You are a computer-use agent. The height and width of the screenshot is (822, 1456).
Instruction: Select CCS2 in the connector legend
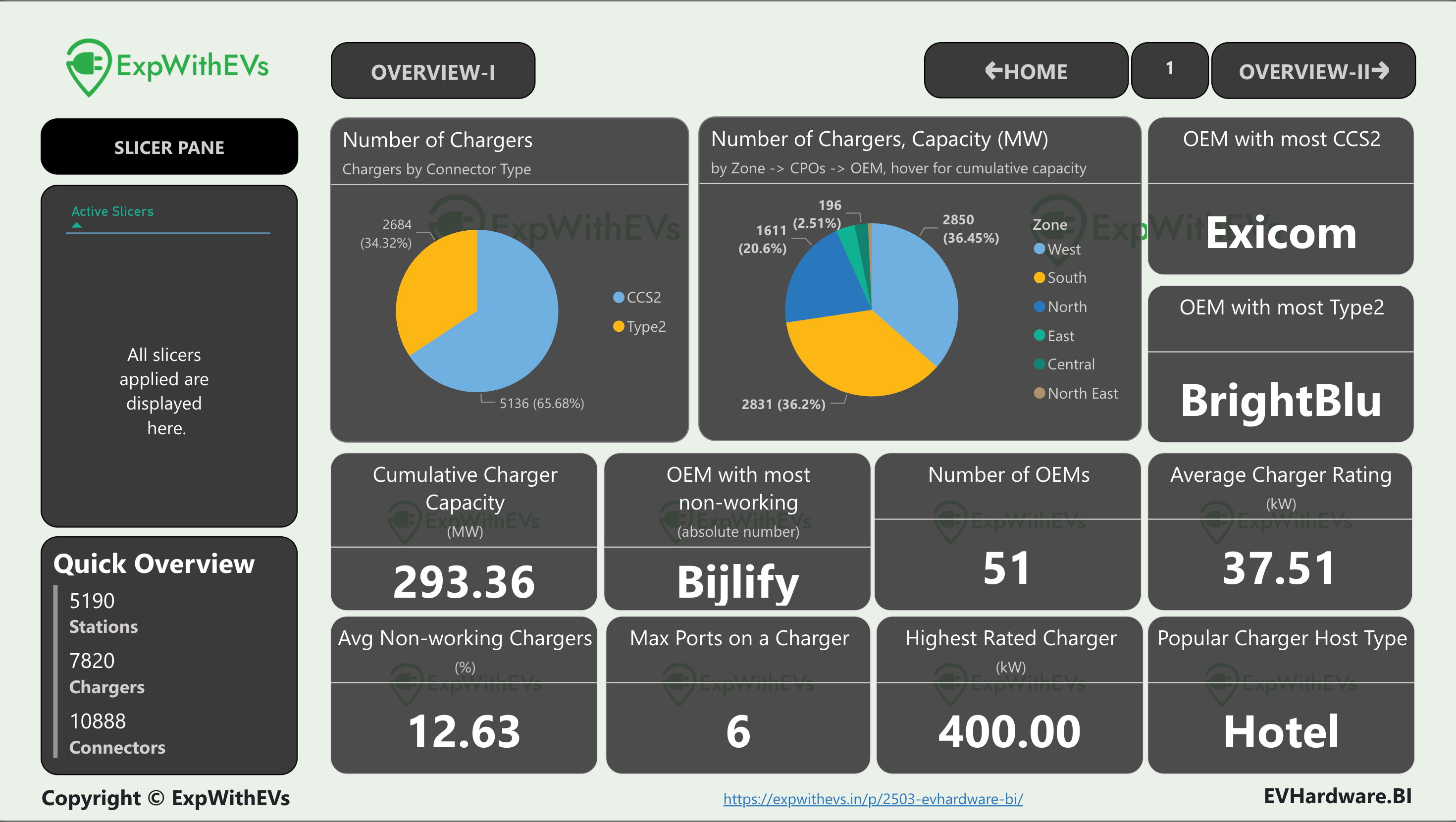pos(637,297)
